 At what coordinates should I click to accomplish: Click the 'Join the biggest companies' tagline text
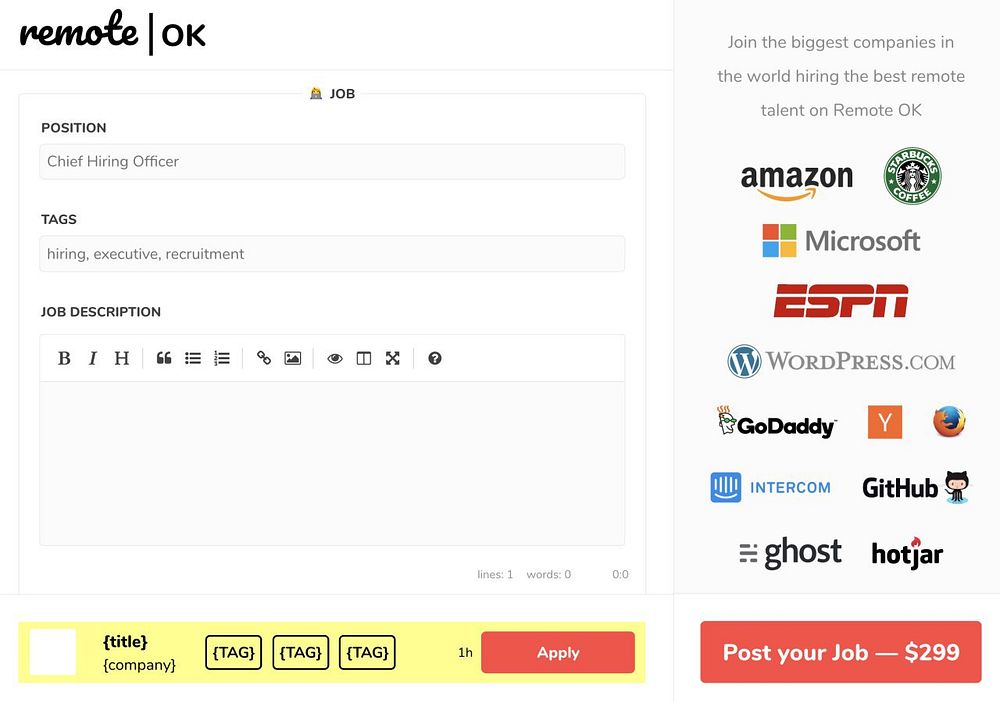tap(841, 76)
